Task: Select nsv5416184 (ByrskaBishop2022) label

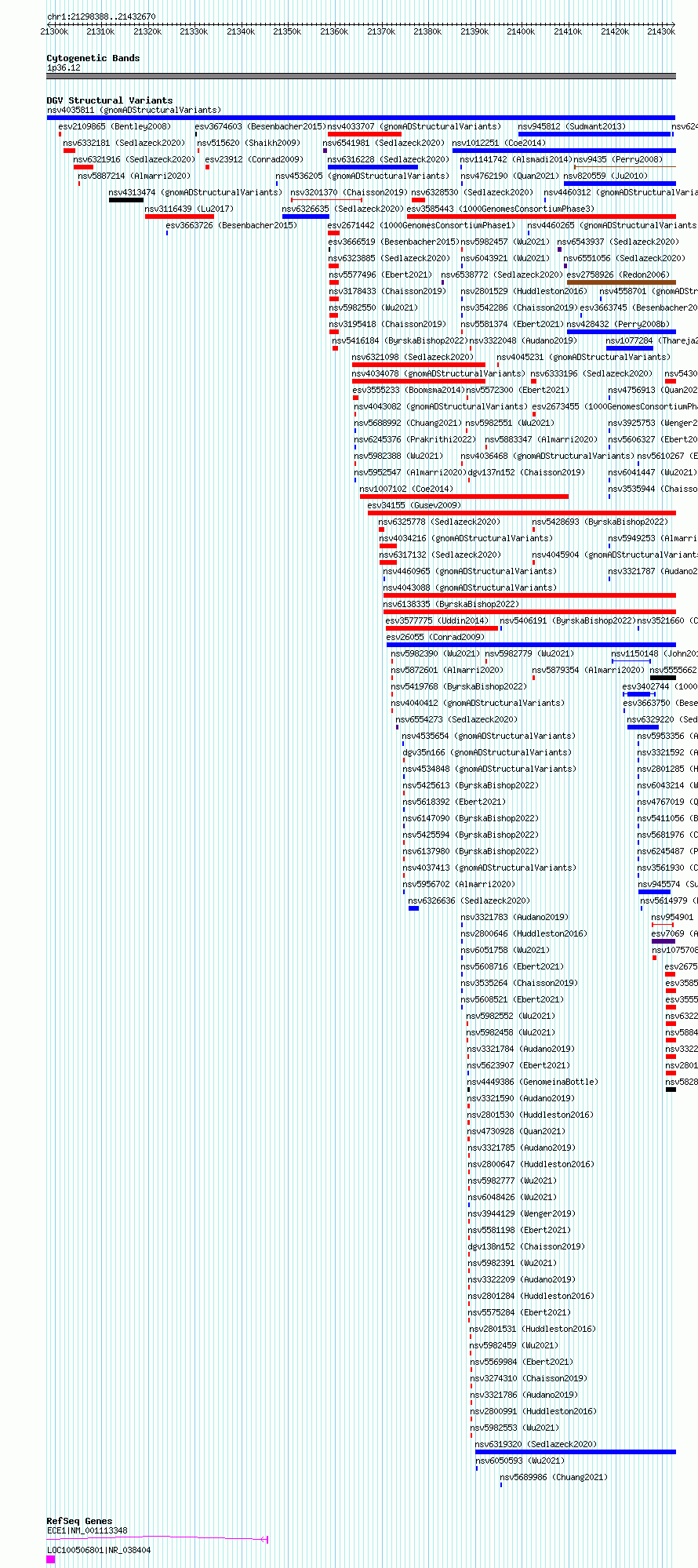Action: click(400, 341)
